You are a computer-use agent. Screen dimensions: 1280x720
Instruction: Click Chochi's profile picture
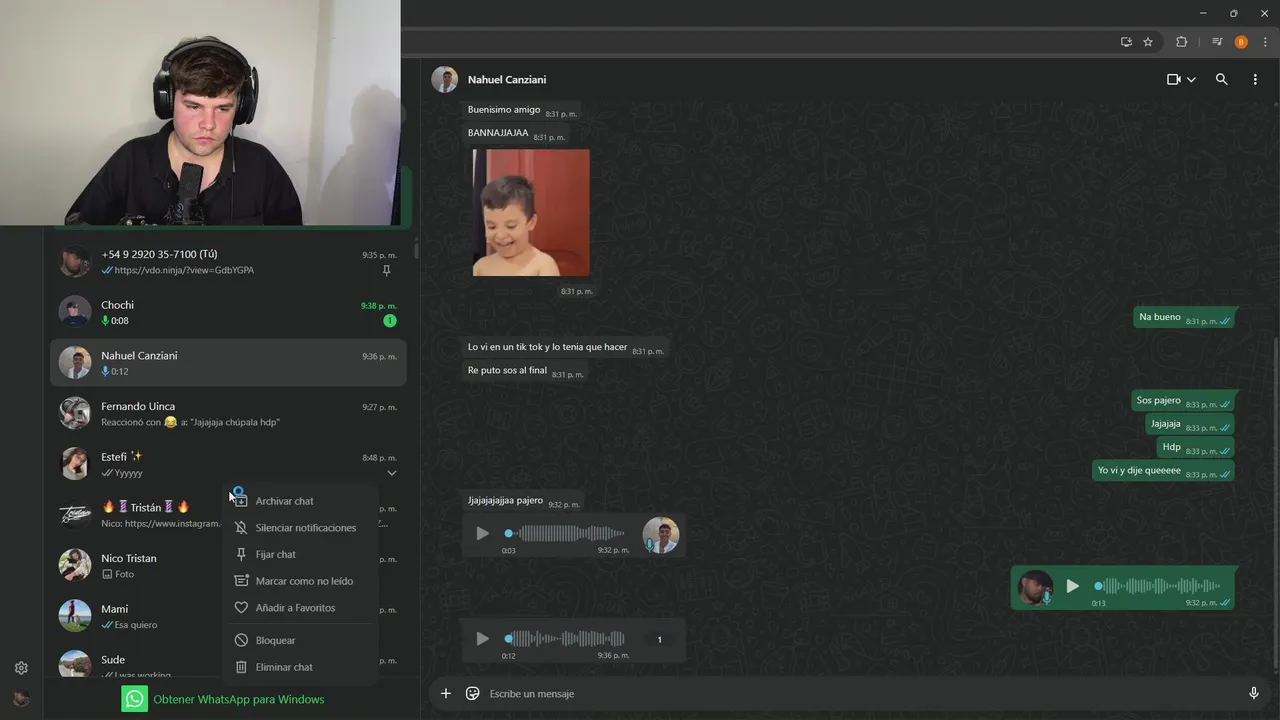coord(75,312)
